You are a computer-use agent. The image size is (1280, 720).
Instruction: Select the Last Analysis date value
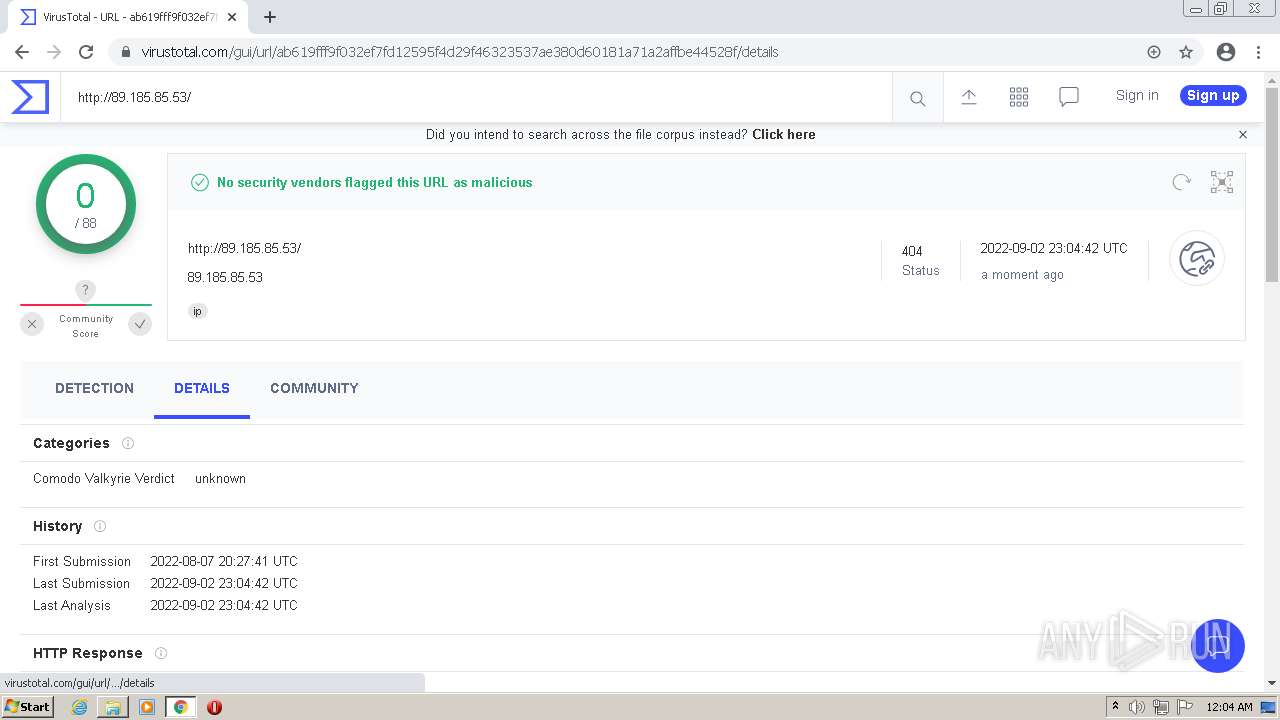[224, 605]
